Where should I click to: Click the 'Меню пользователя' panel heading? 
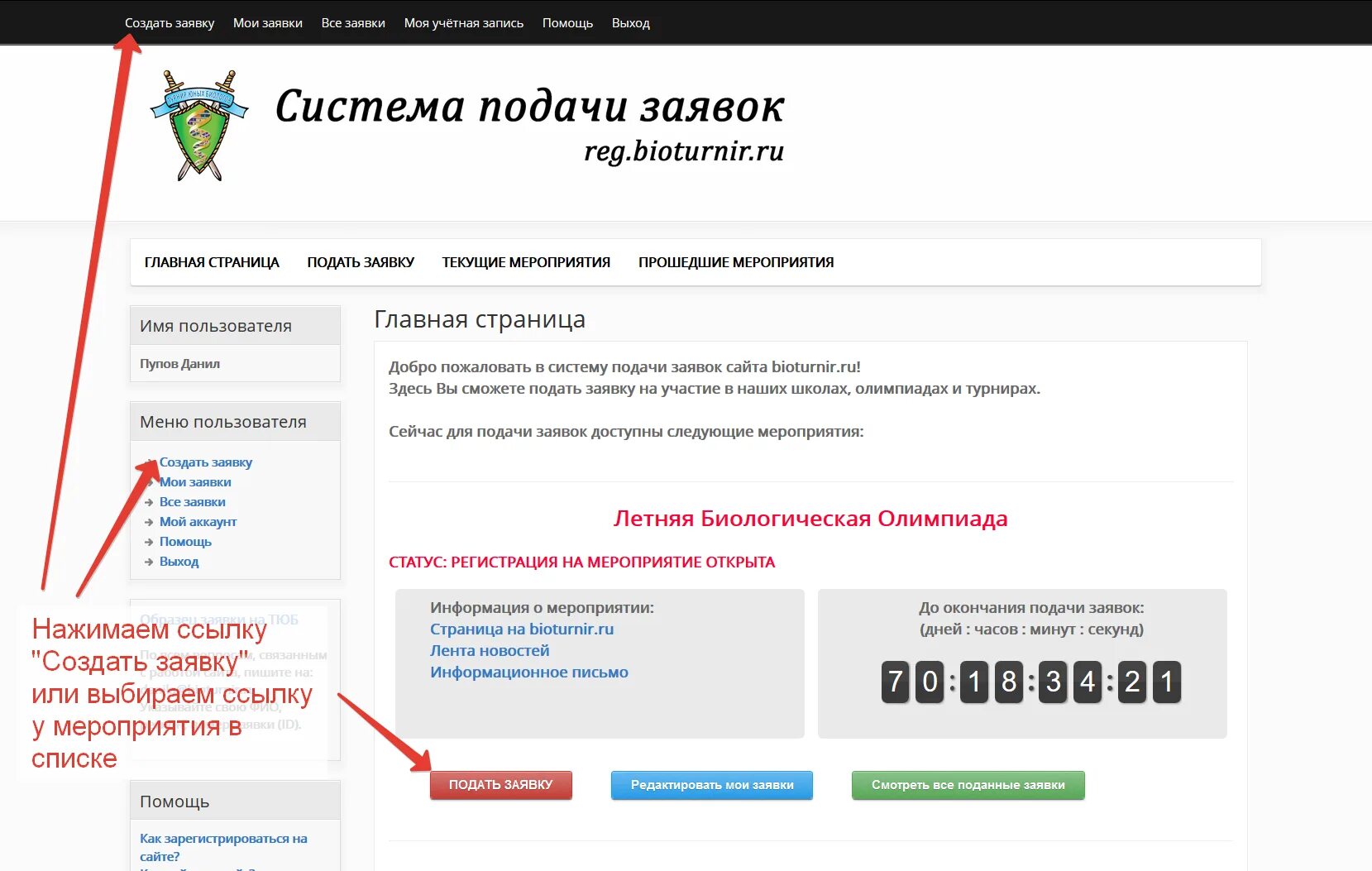pyautogui.click(x=223, y=422)
